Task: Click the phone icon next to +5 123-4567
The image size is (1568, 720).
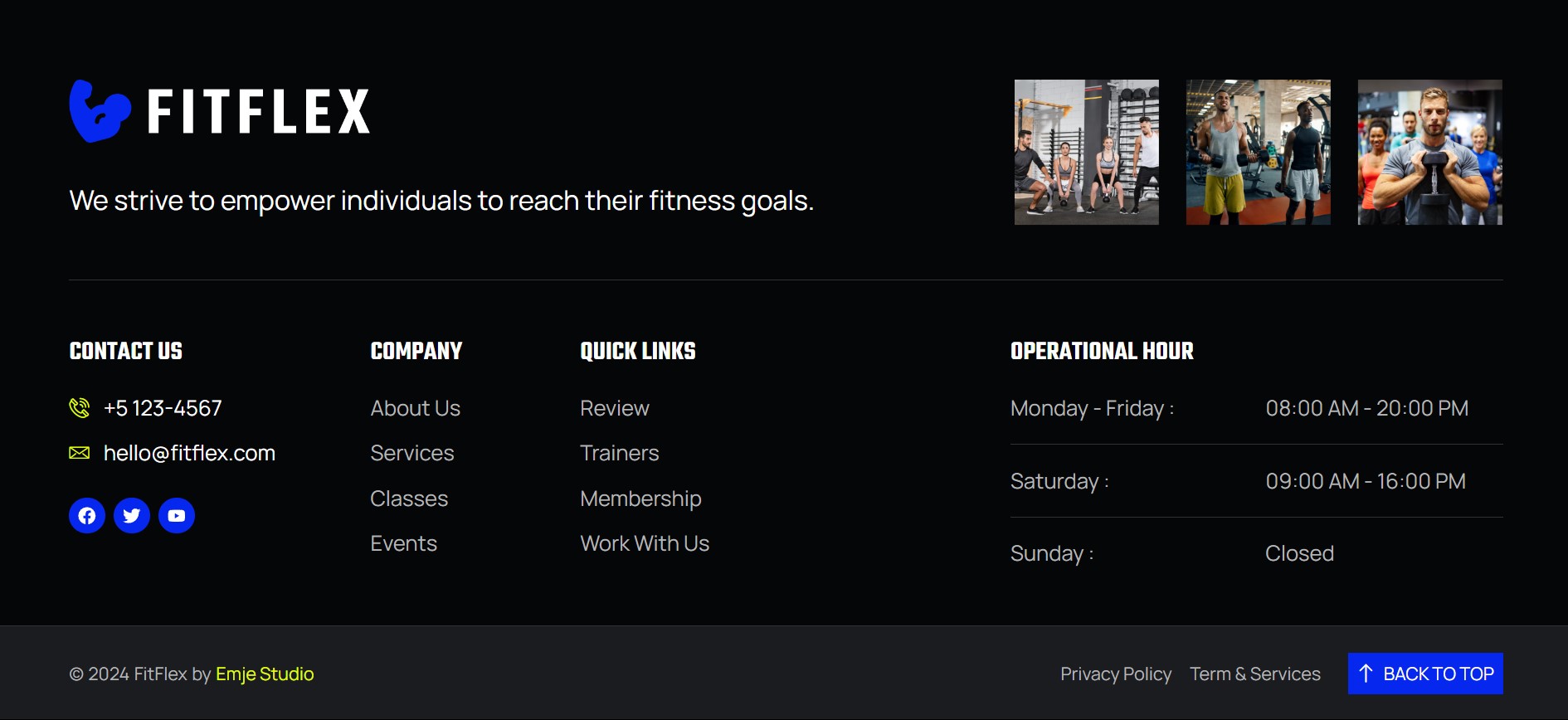Action: click(80, 407)
